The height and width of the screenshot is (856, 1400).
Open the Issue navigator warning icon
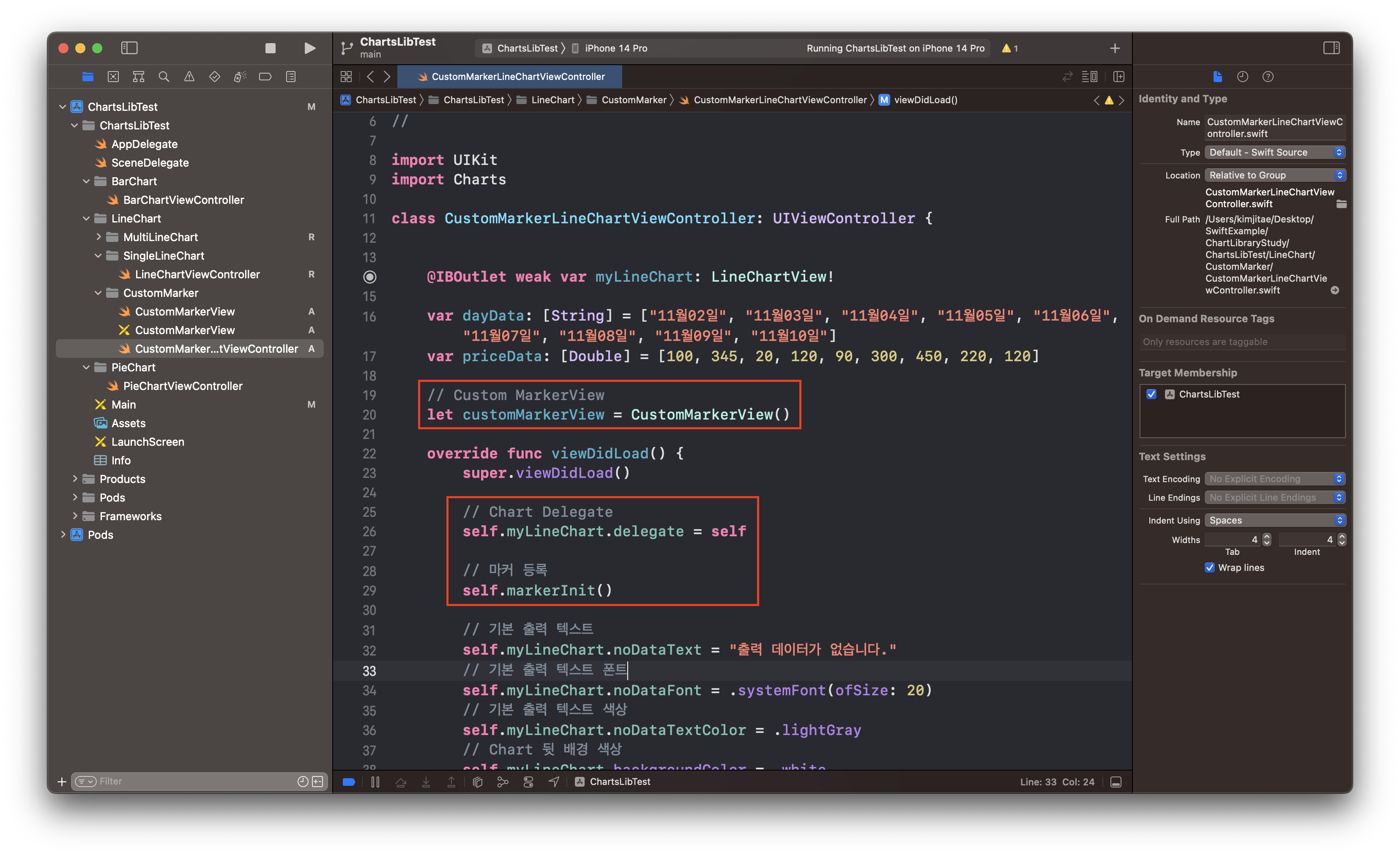(189, 77)
